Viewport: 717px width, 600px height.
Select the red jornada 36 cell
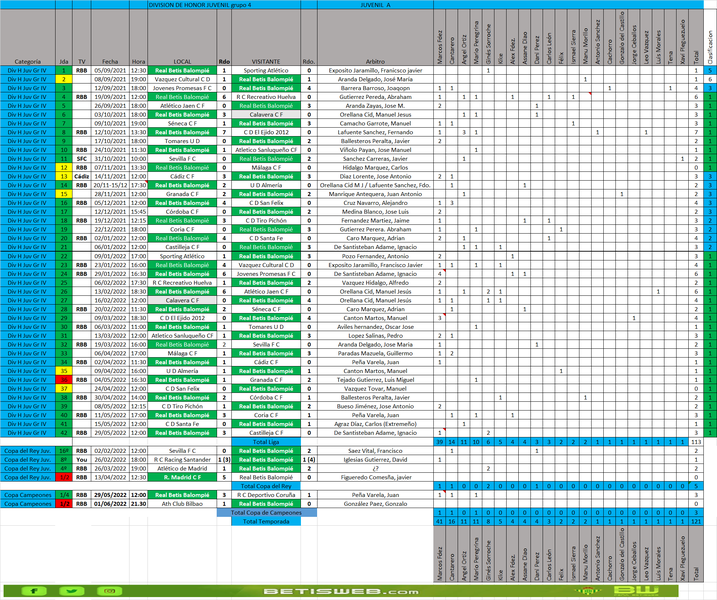(64, 380)
